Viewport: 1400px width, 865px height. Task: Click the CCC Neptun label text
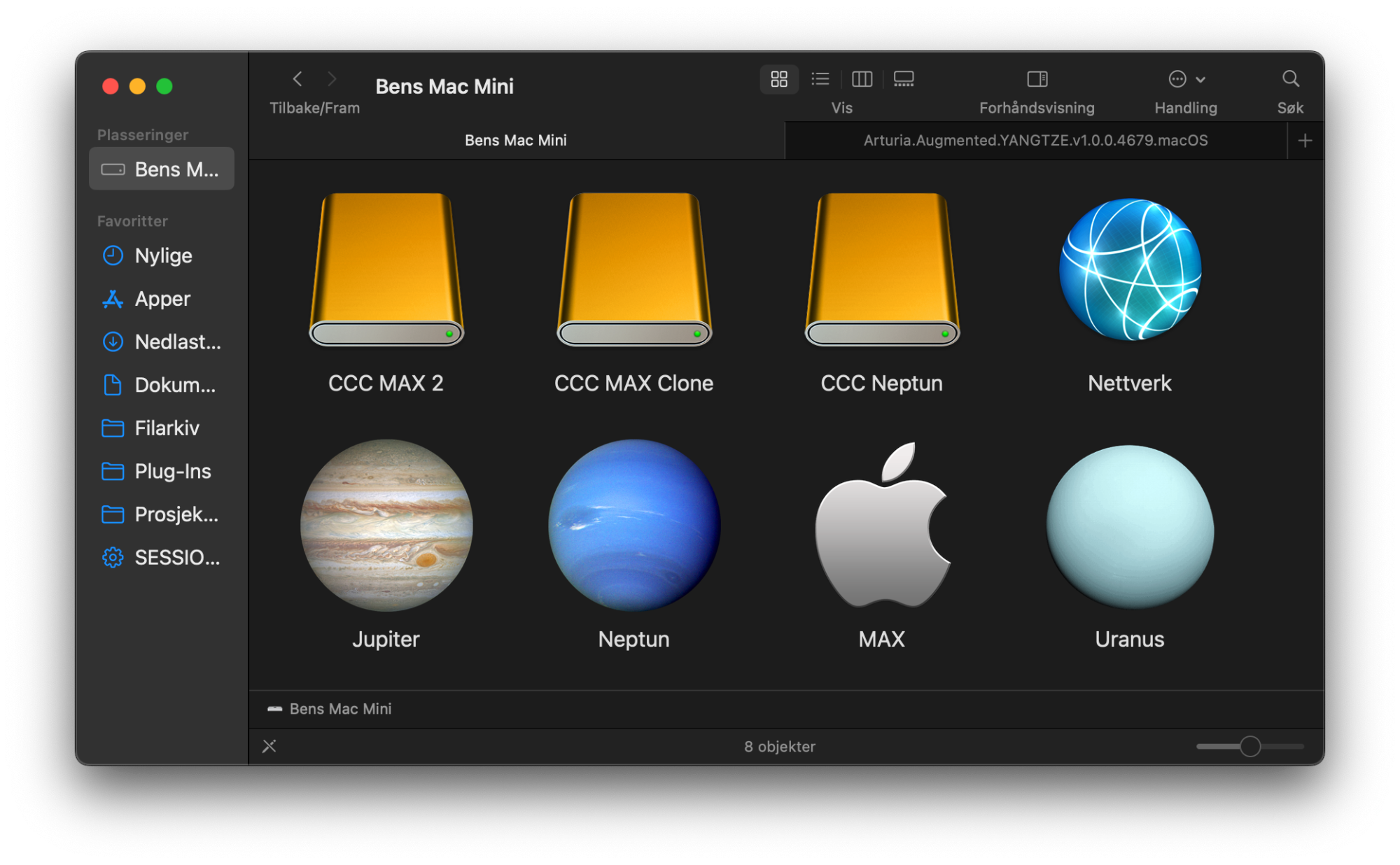(882, 384)
